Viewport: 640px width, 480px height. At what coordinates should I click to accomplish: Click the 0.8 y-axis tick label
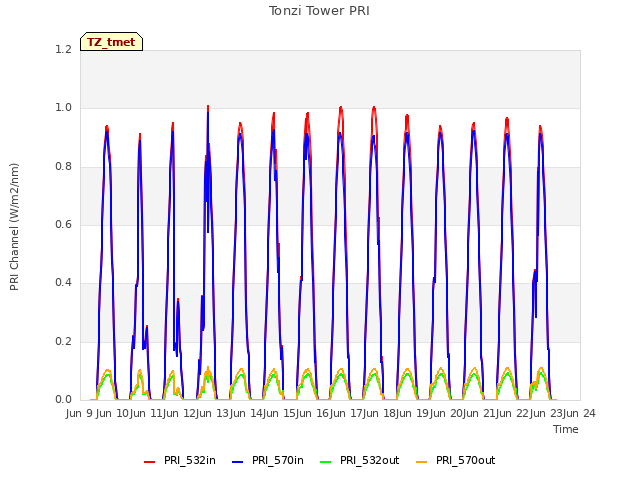(63, 167)
